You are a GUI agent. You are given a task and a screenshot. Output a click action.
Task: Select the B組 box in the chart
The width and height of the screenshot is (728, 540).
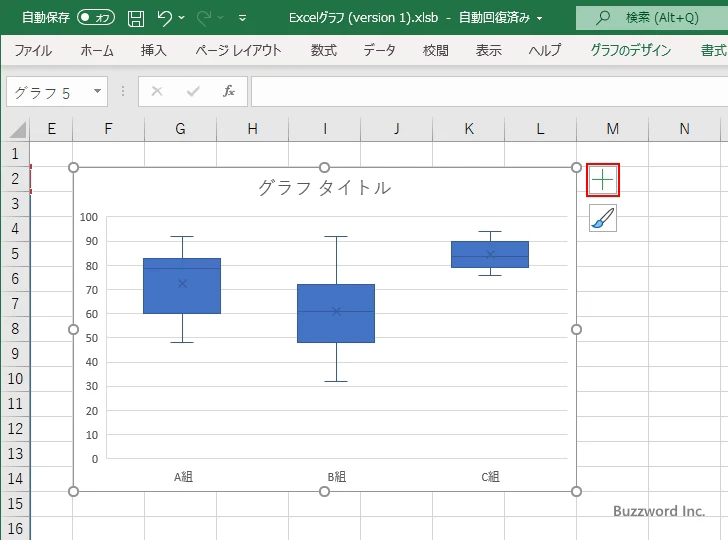point(336,313)
